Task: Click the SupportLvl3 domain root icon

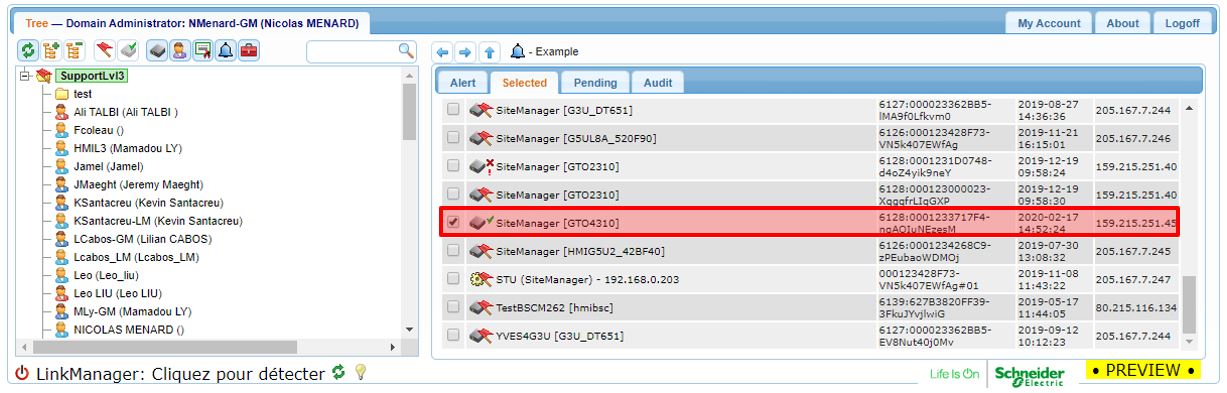Action: coord(44,76)
